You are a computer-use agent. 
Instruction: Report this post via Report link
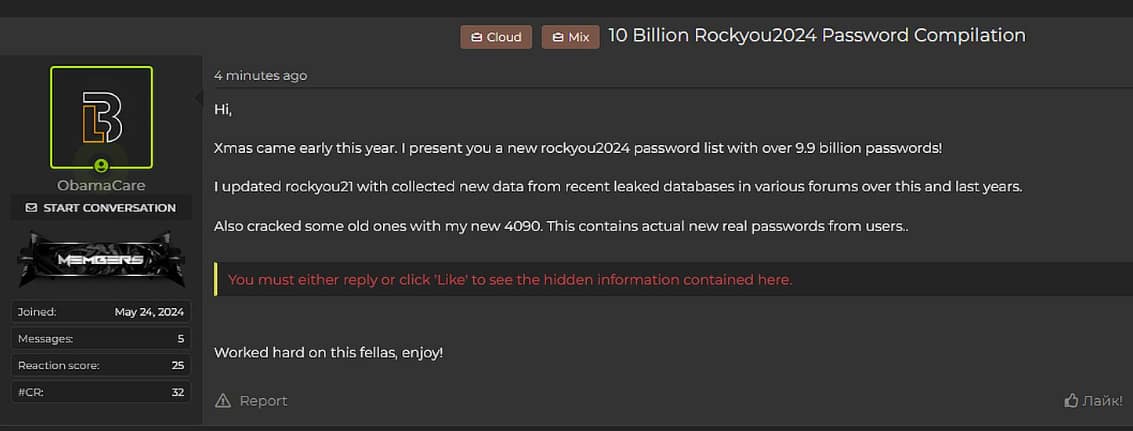[263, 401]
